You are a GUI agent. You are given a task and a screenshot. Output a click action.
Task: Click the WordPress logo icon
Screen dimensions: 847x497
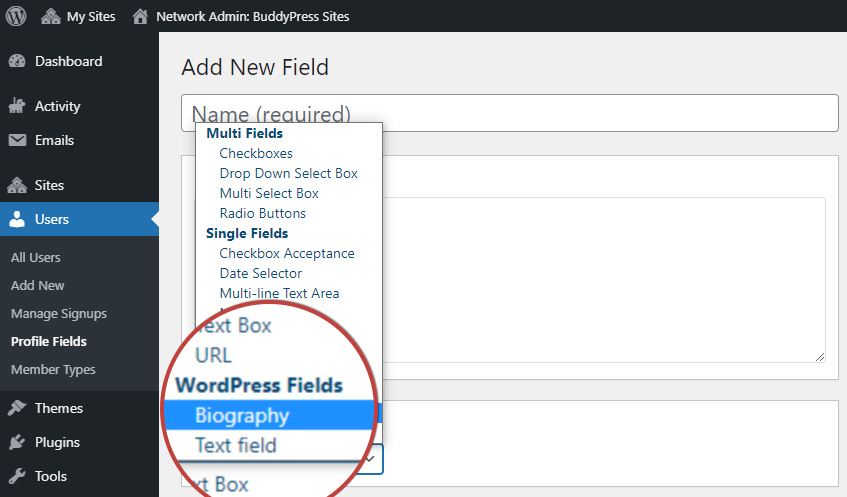(x=16, y=16)
